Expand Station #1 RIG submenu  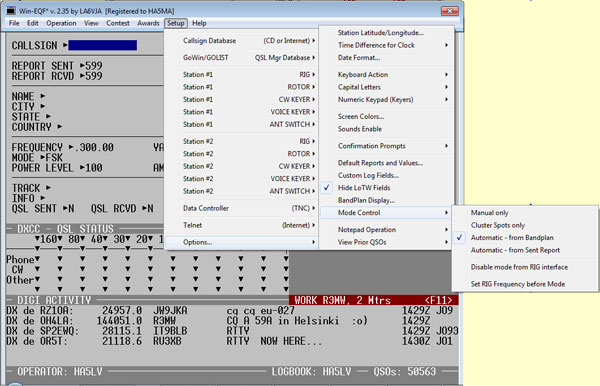241,75
